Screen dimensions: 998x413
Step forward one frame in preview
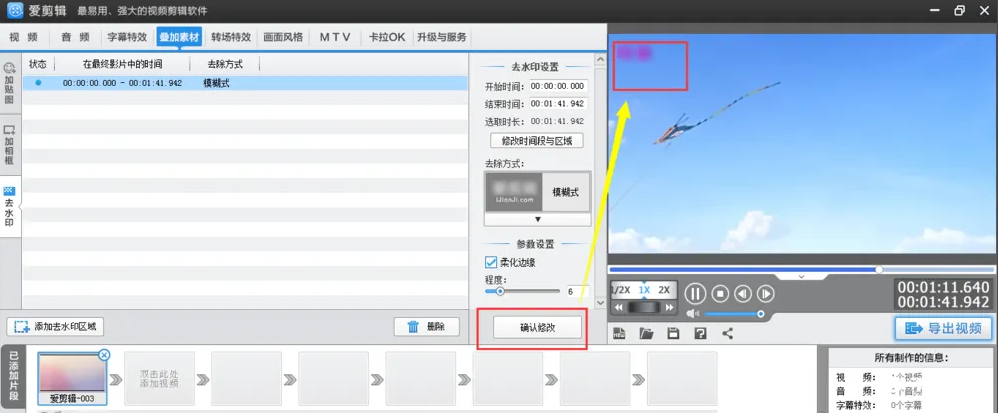[766, 293]
